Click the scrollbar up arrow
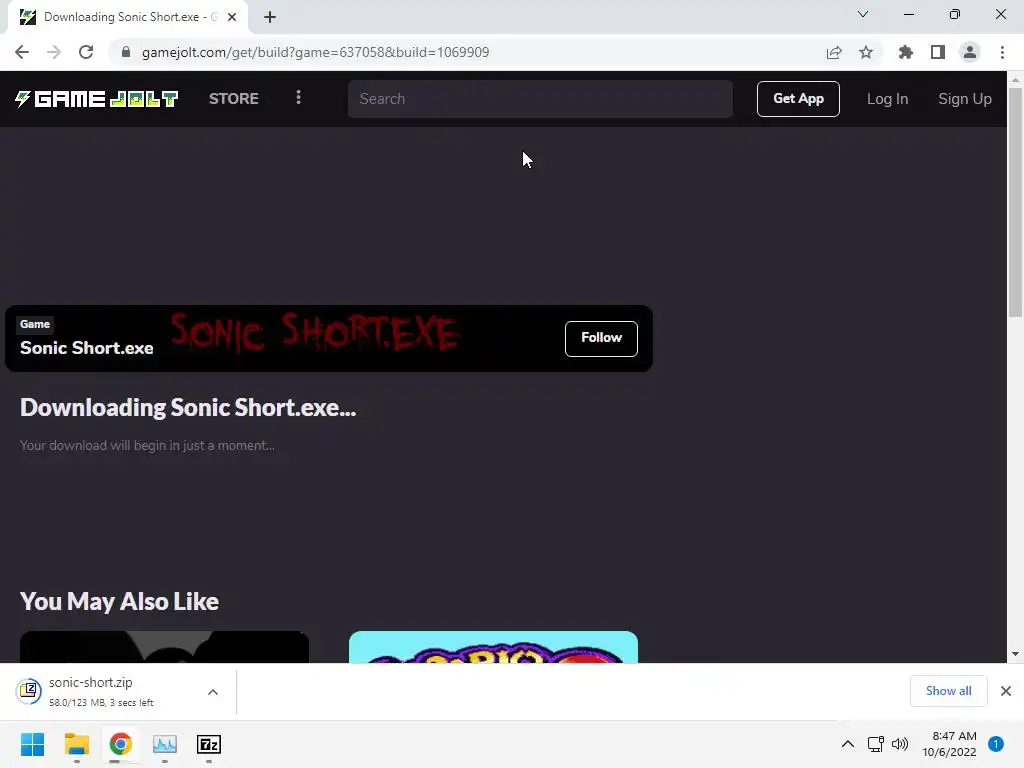The width and height of the screenshot is (1024, 768). click(x=1015, y=80)
